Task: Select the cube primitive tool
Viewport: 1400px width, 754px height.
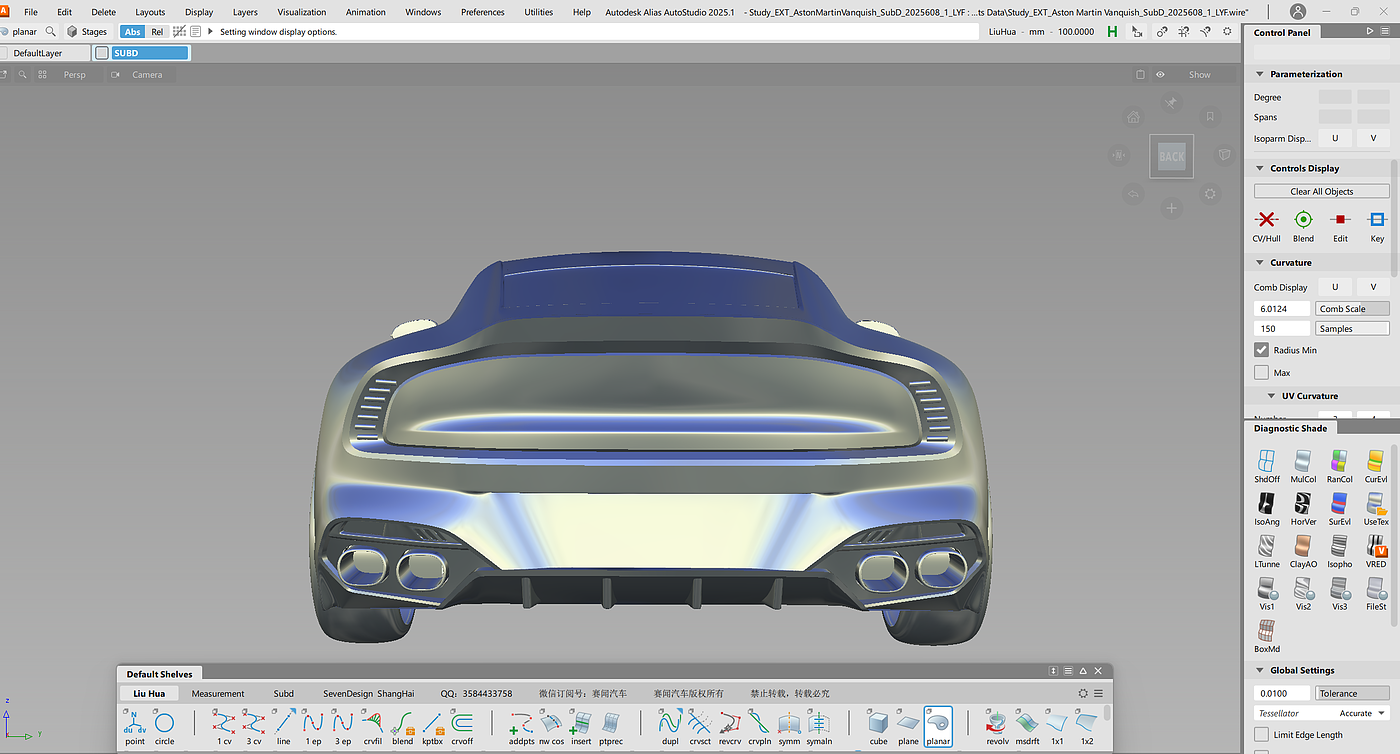Action: click(x=877, y=723)
